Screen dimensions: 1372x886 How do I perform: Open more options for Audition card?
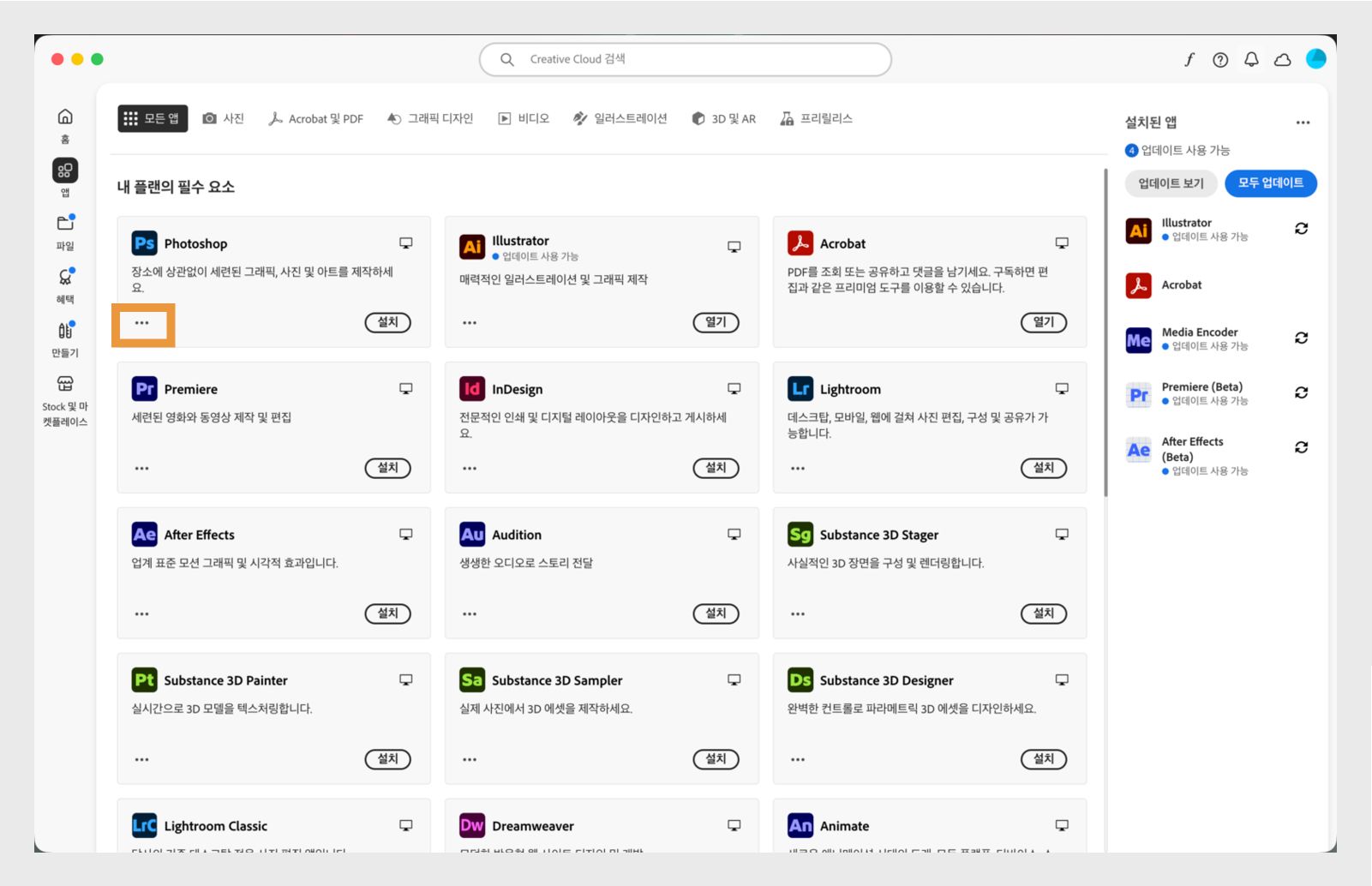pyautogui.click(x=470, y=614)
